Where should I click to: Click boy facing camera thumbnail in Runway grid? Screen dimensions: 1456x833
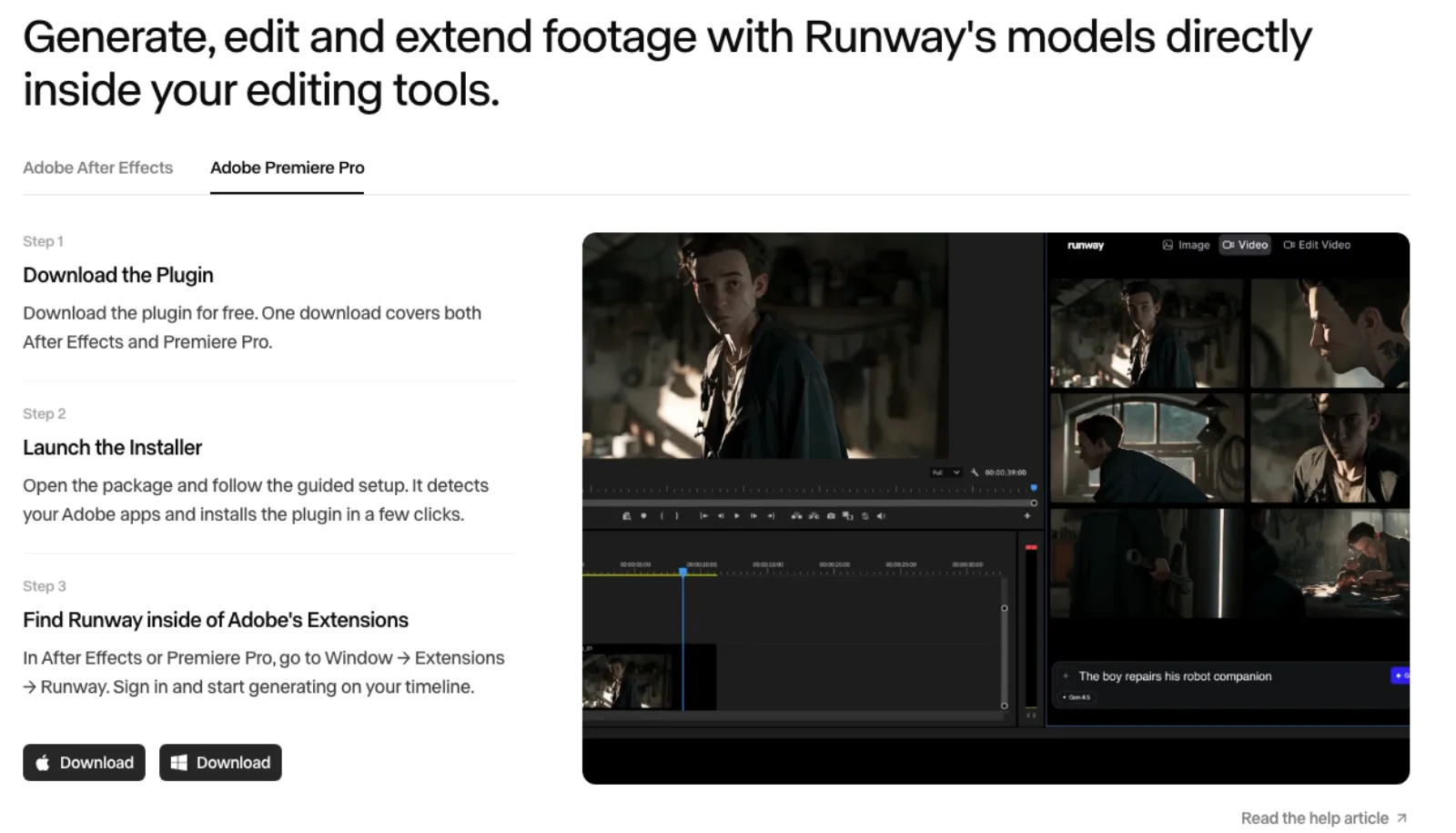pyautogui.click(x=1147, y=334)
